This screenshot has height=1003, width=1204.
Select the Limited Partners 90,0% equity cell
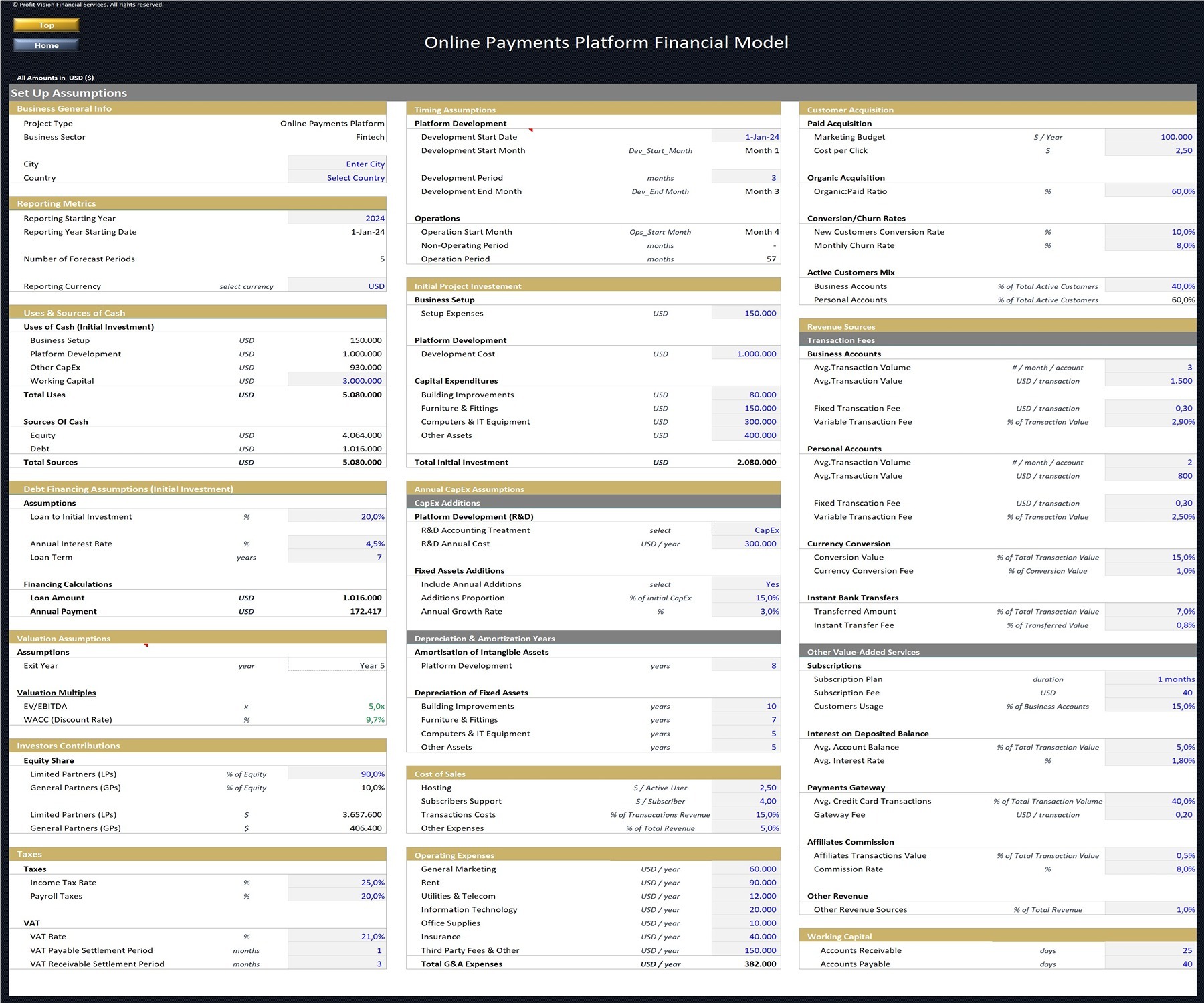click(337, 774)
